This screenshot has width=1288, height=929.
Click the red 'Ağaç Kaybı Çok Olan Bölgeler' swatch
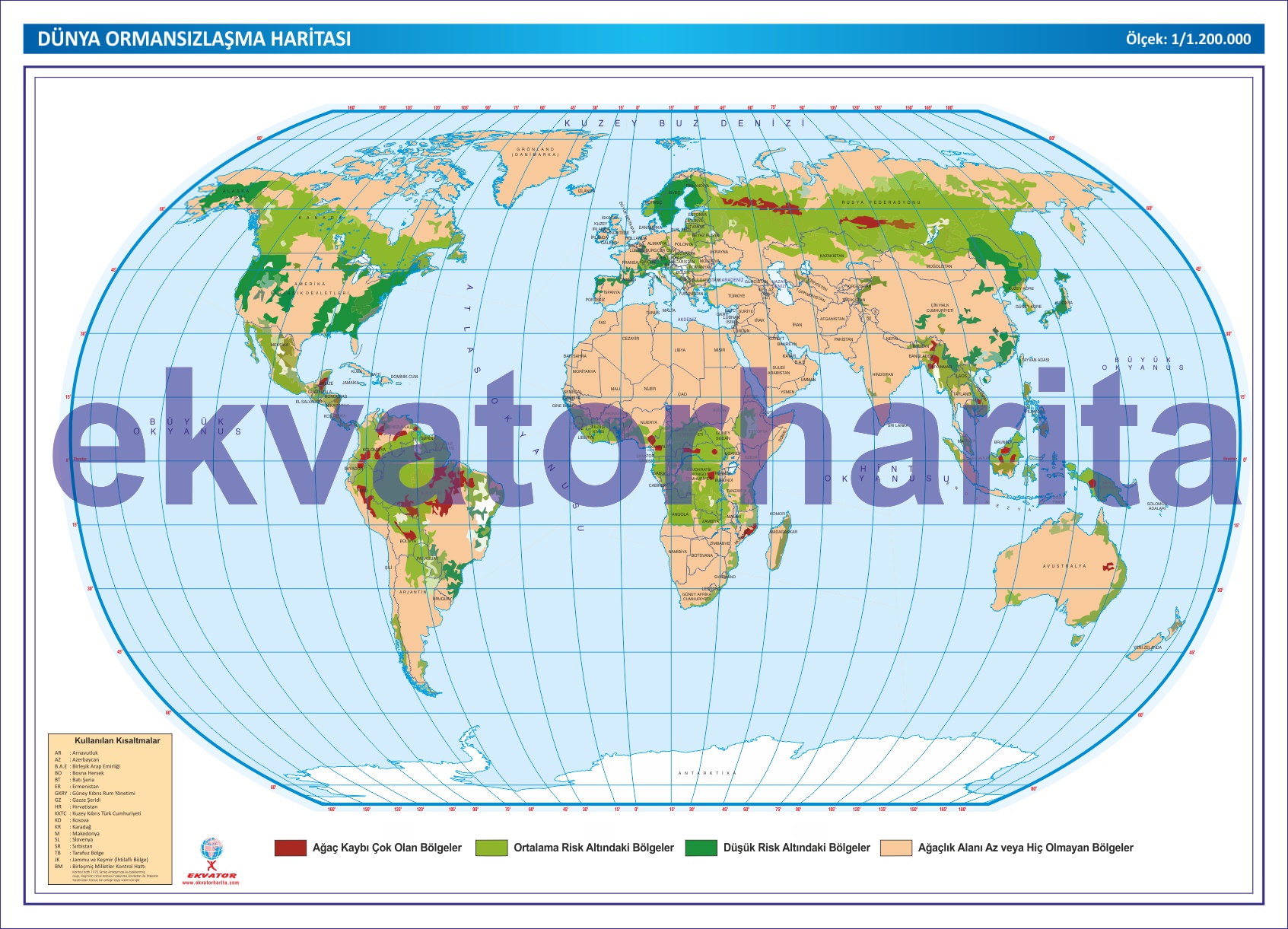290,848
